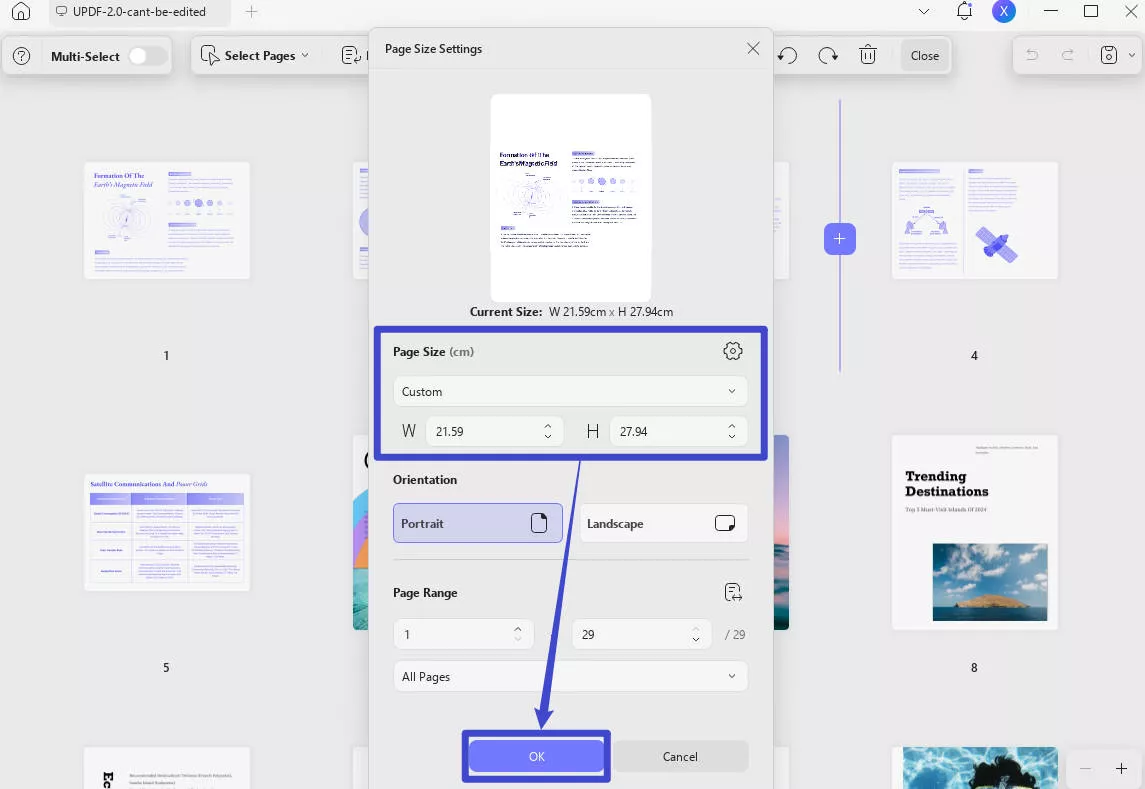Click the help question mark icon

tap(21, 56)
